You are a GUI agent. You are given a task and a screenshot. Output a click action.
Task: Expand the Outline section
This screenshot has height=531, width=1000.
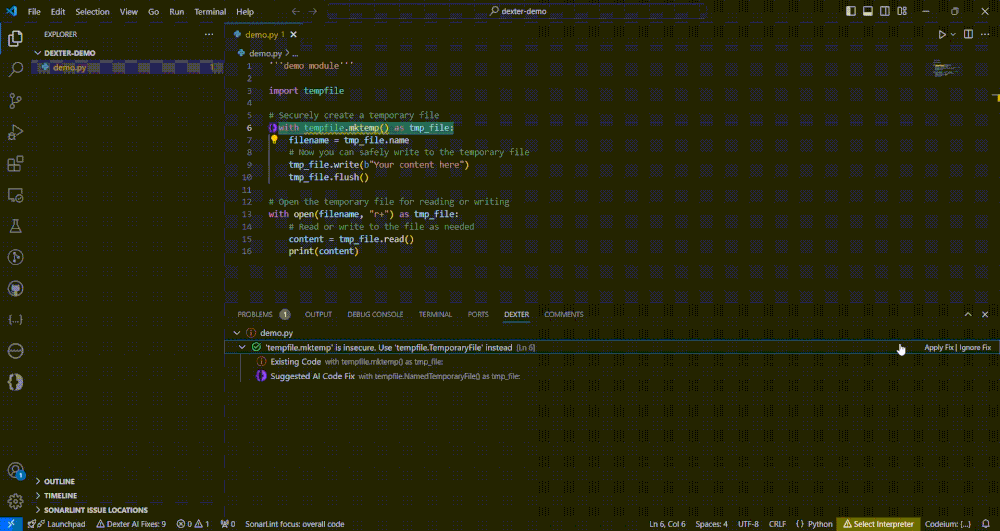59,481
